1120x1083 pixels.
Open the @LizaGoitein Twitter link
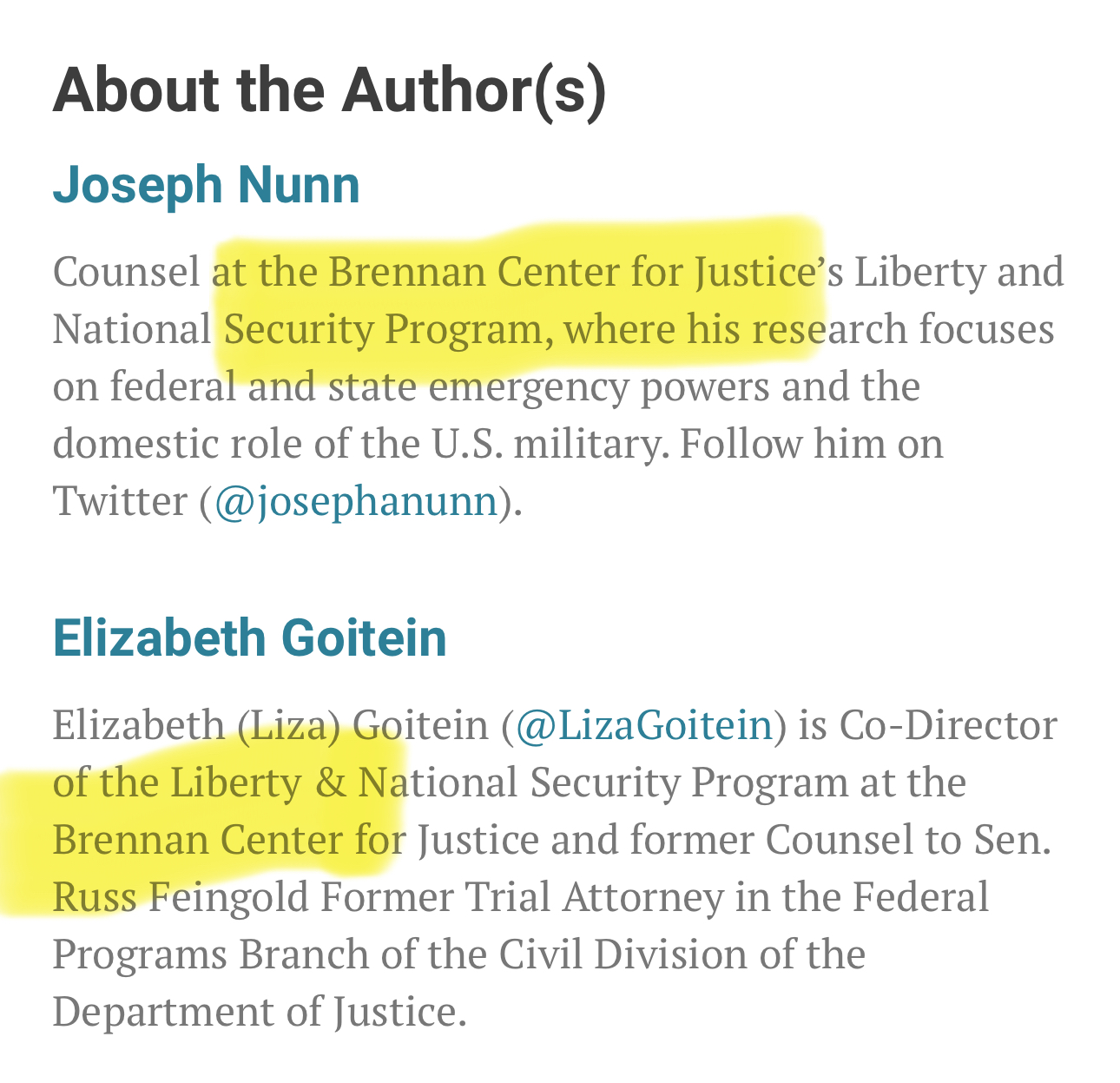click(643, 724)
